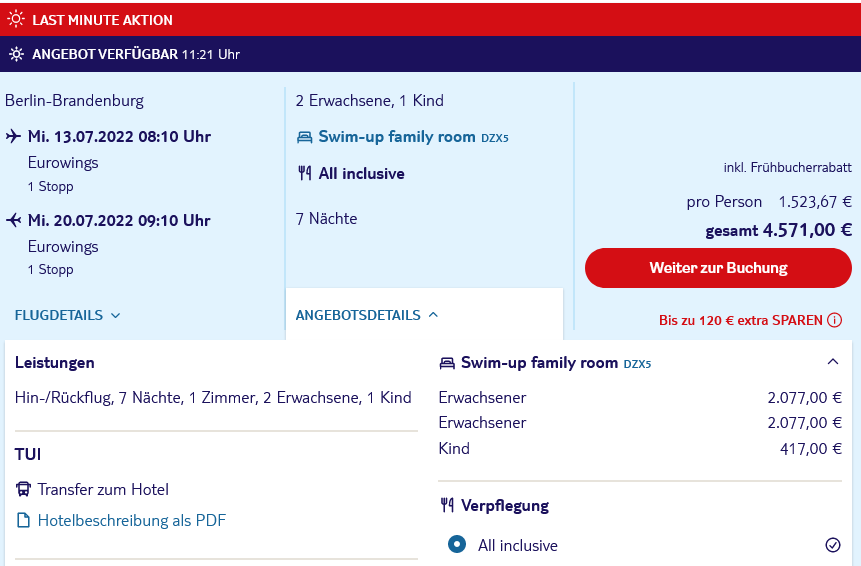Click the Last Minute Aktion banner

click(430, 19)
